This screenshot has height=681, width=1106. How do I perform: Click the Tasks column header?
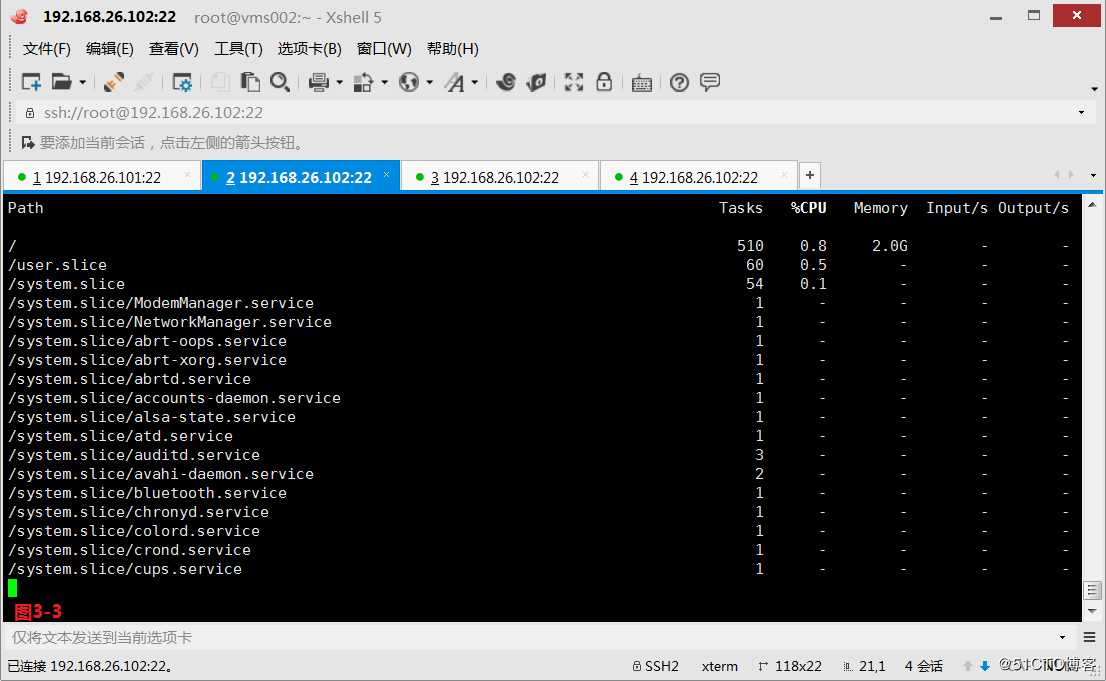point(741,207)
